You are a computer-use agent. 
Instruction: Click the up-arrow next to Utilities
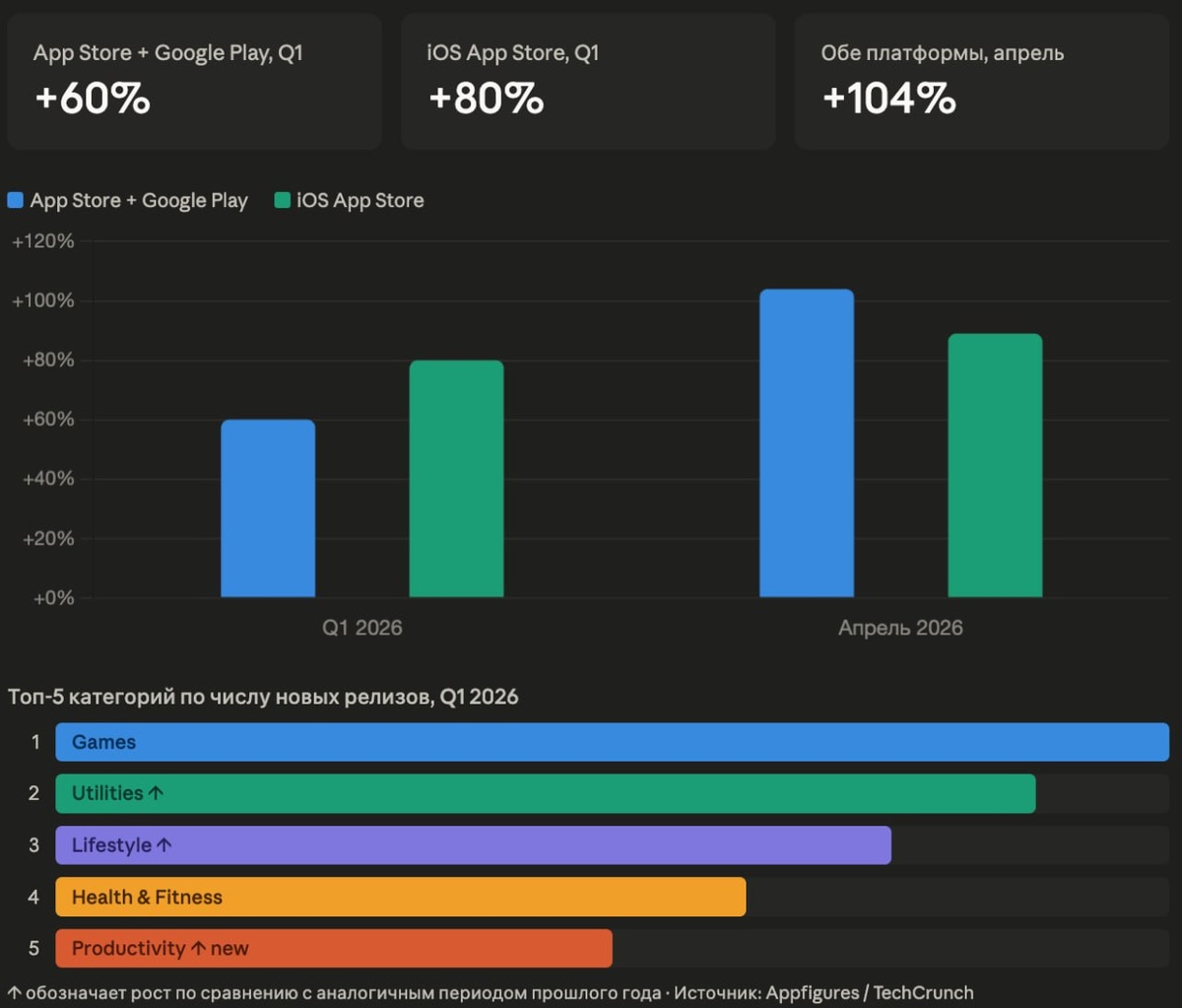156,793
